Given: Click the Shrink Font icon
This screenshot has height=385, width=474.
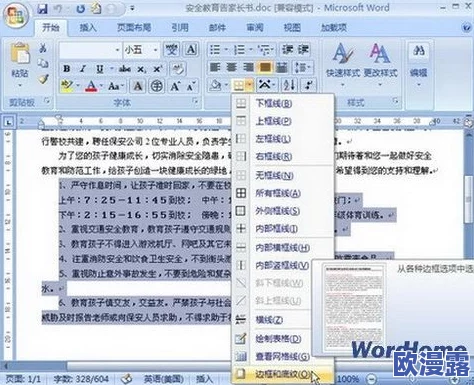Looking at the screenshot, I should coord(191,86).
